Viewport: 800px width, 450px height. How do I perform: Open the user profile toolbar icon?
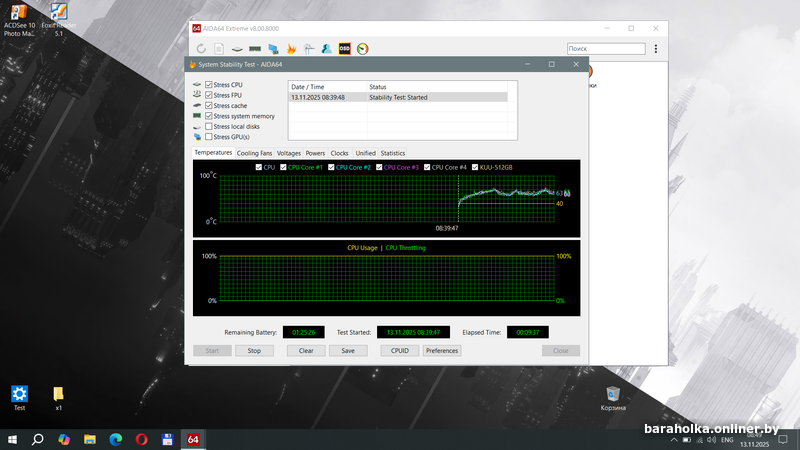(326, 48)
